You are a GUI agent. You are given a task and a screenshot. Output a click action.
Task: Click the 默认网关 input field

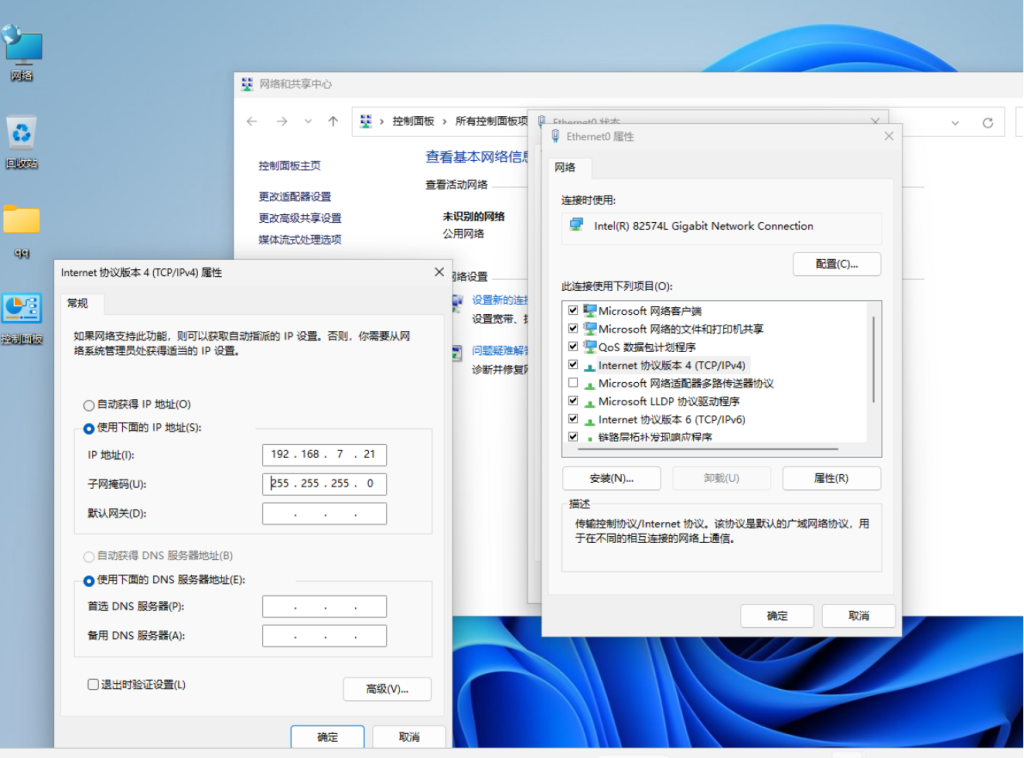coord(324,514)
